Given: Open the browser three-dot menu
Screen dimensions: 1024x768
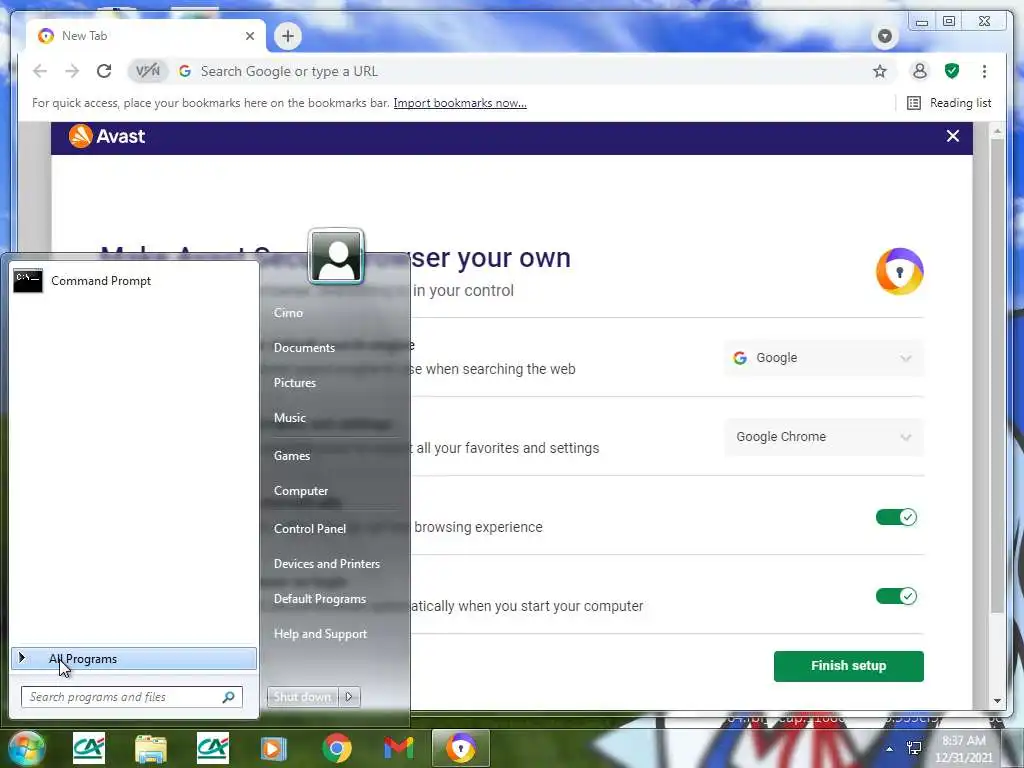Looking at the screenshot, I should (984, 71).
